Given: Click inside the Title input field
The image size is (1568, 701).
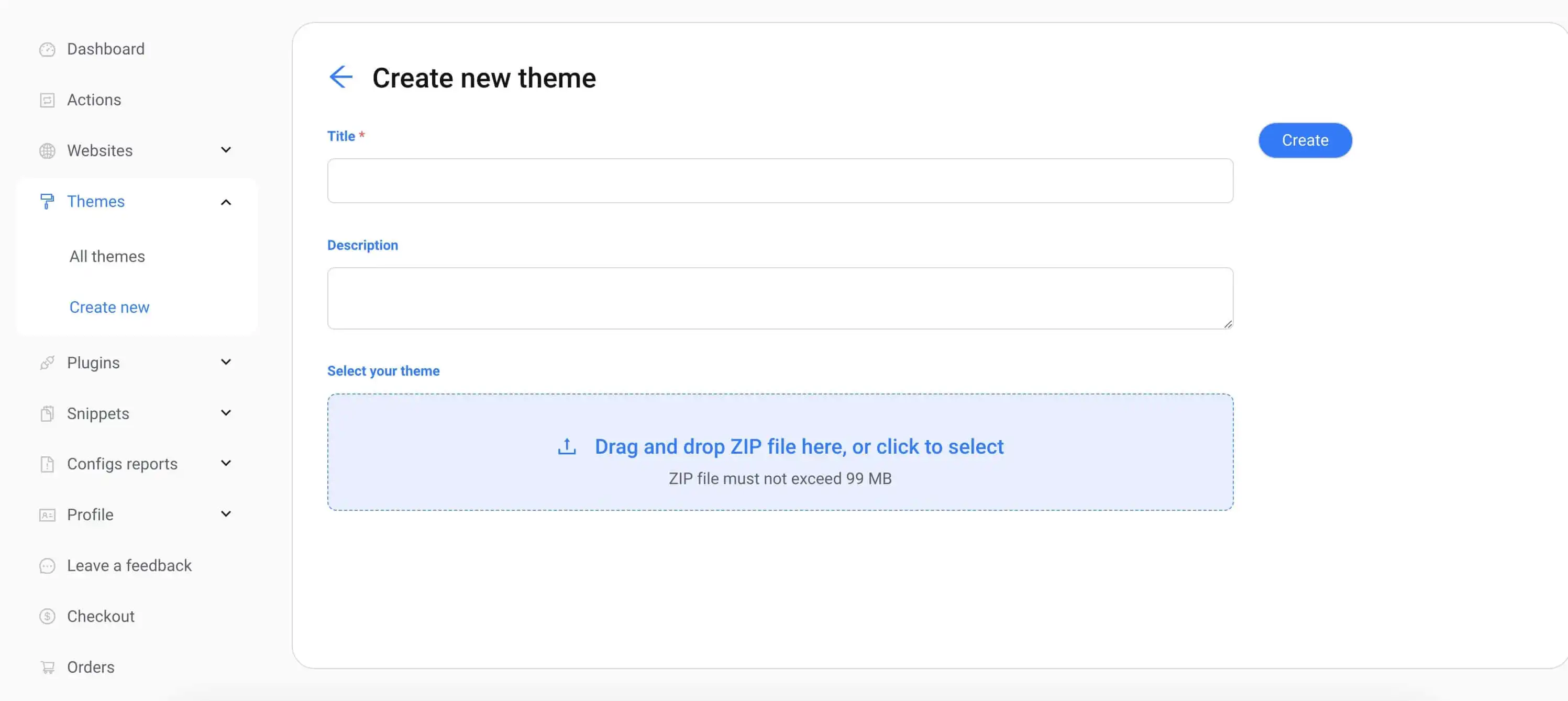Looking at the screenshot, I should click(x=779, y=180).
